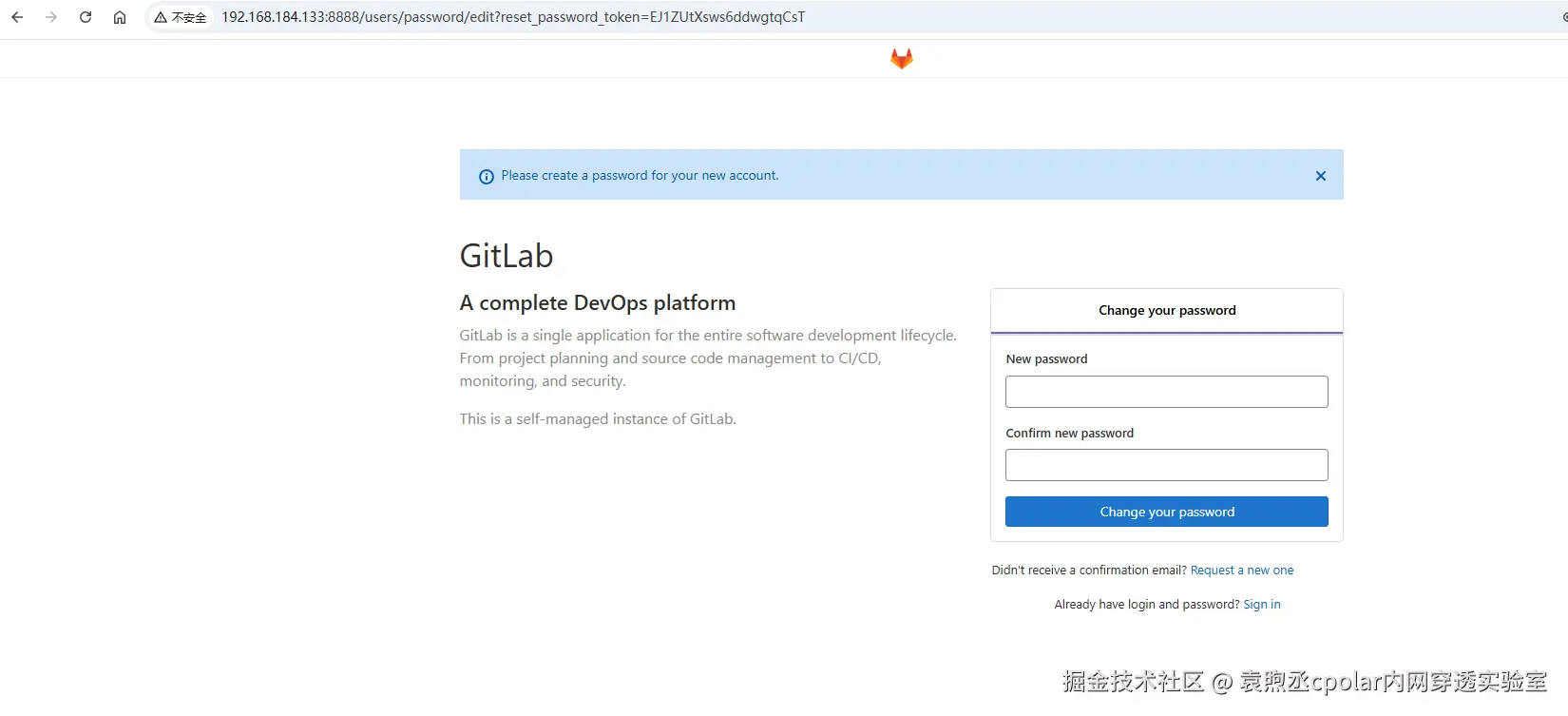Image resolution: width=1568 pixels, height=716 pixels.
Task: Select the Change your password tab
Action: pyautogui.click(x=1167, y=311)
